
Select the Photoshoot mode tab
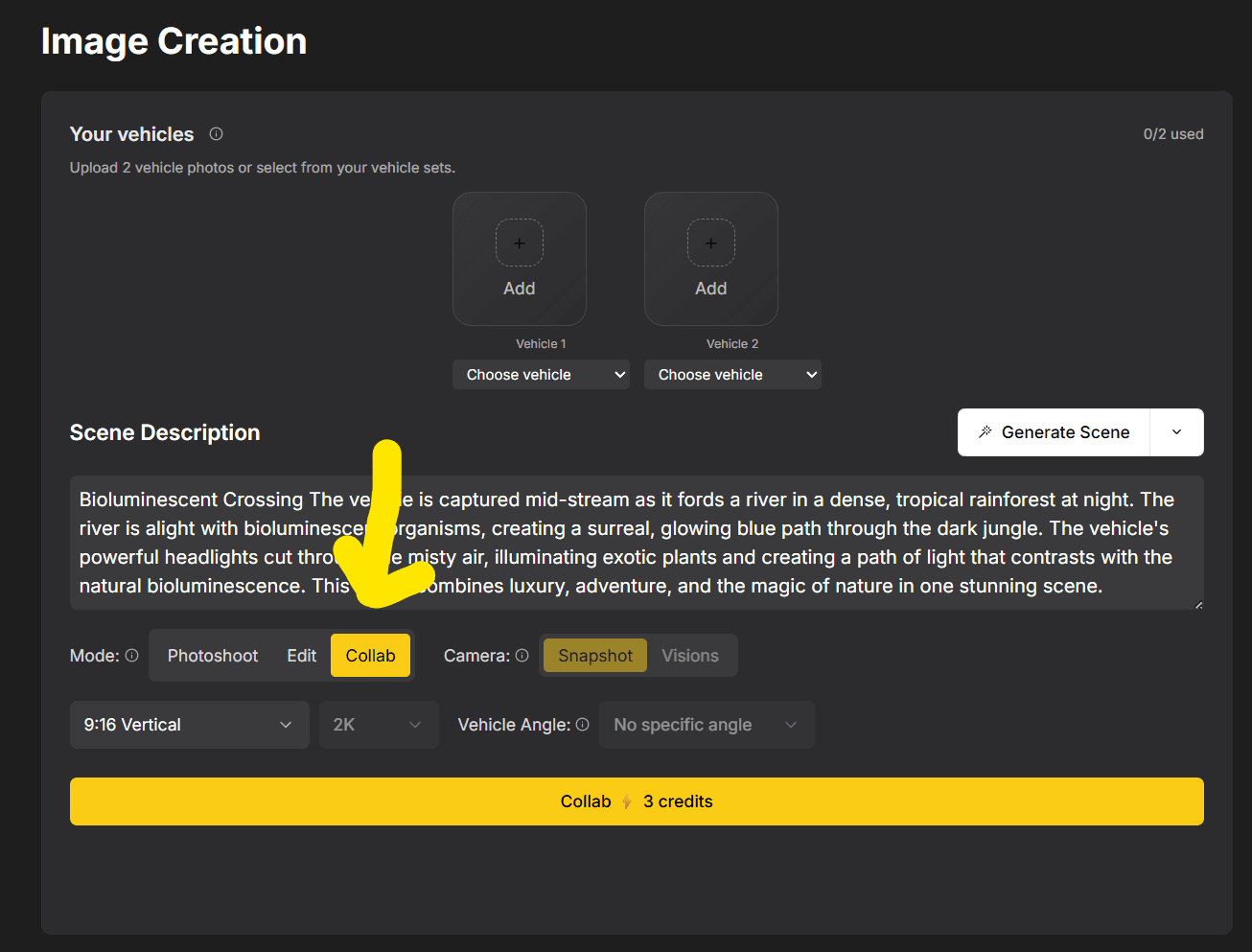point(212,655)
